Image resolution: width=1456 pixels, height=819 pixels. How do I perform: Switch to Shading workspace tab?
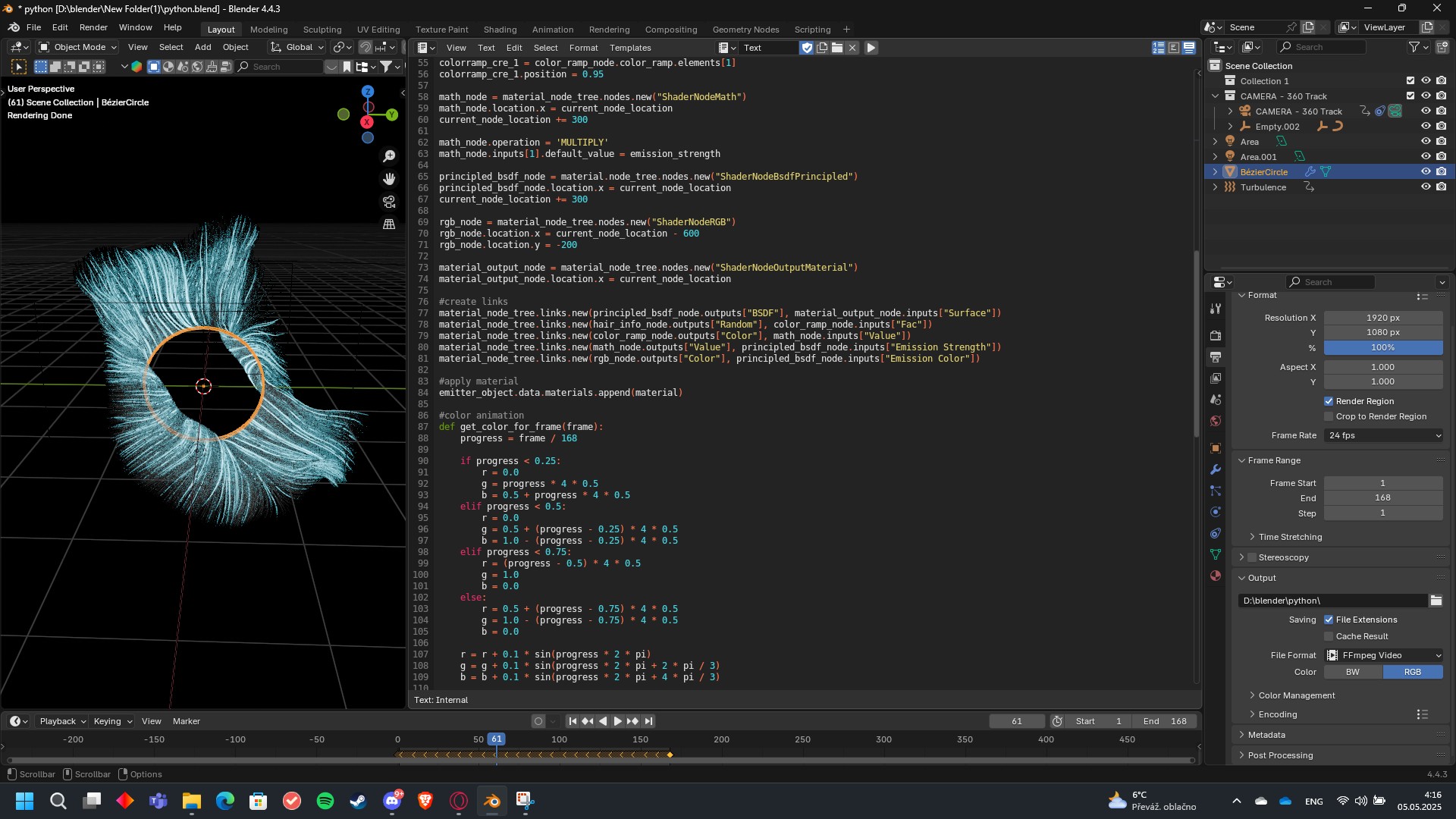500,30
